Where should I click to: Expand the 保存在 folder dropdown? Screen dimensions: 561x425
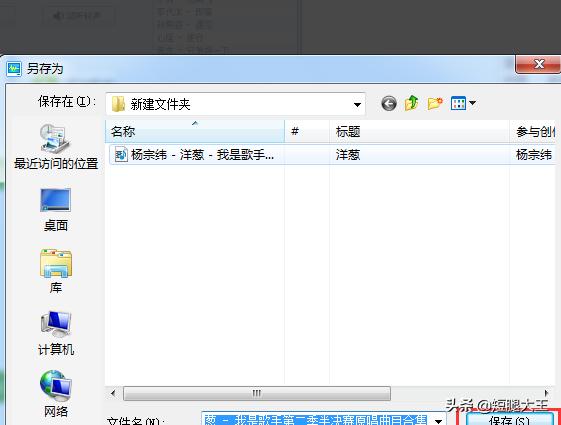point(357,104)
